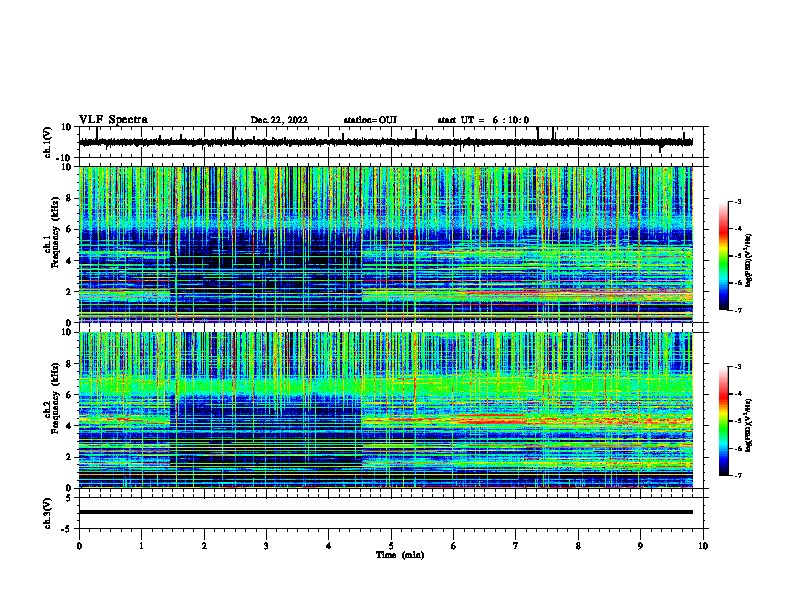The height and width of the screenshot is (612, 792).
Task: Click the ch.2 spectrogram color bar
Action: pos(724,421)
